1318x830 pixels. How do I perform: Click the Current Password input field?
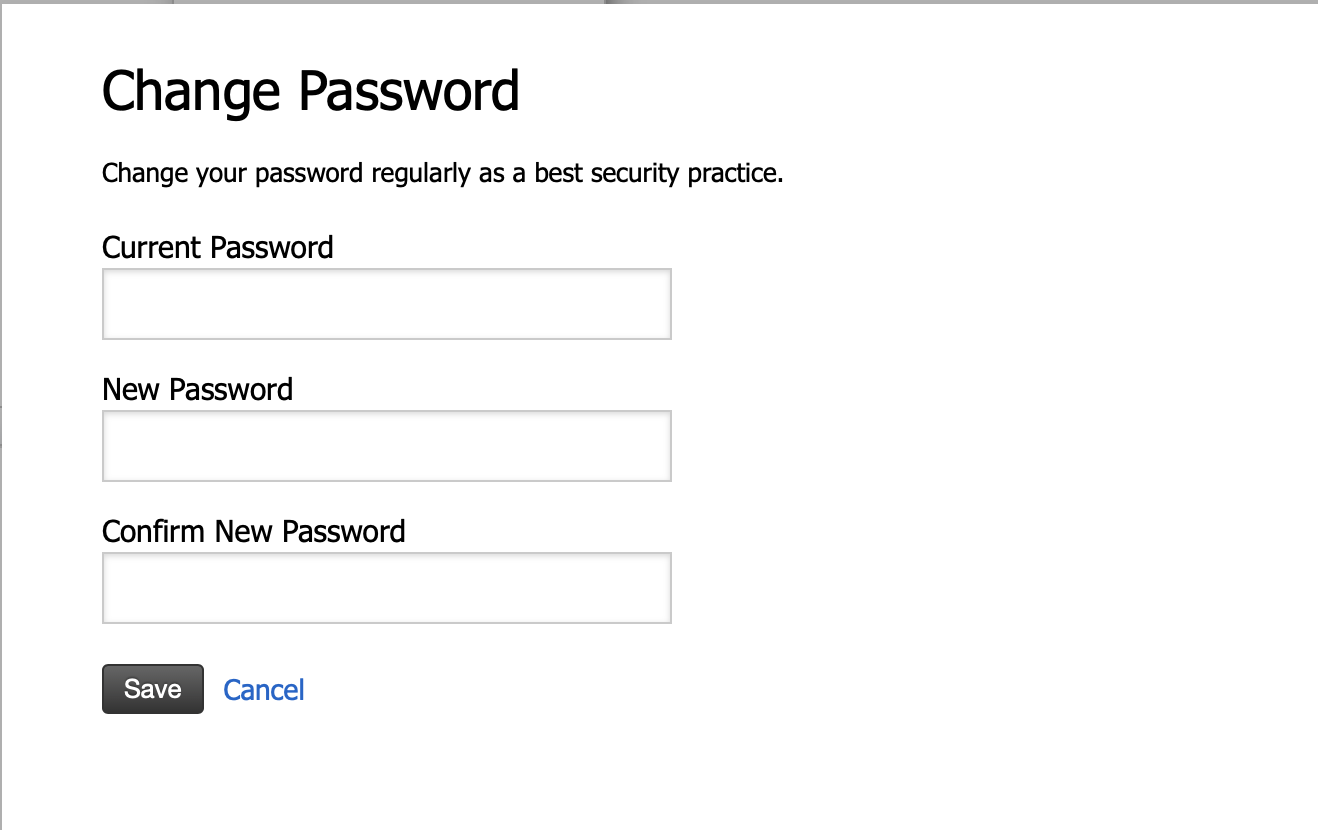pyautogui.click(x=386, y=304)
